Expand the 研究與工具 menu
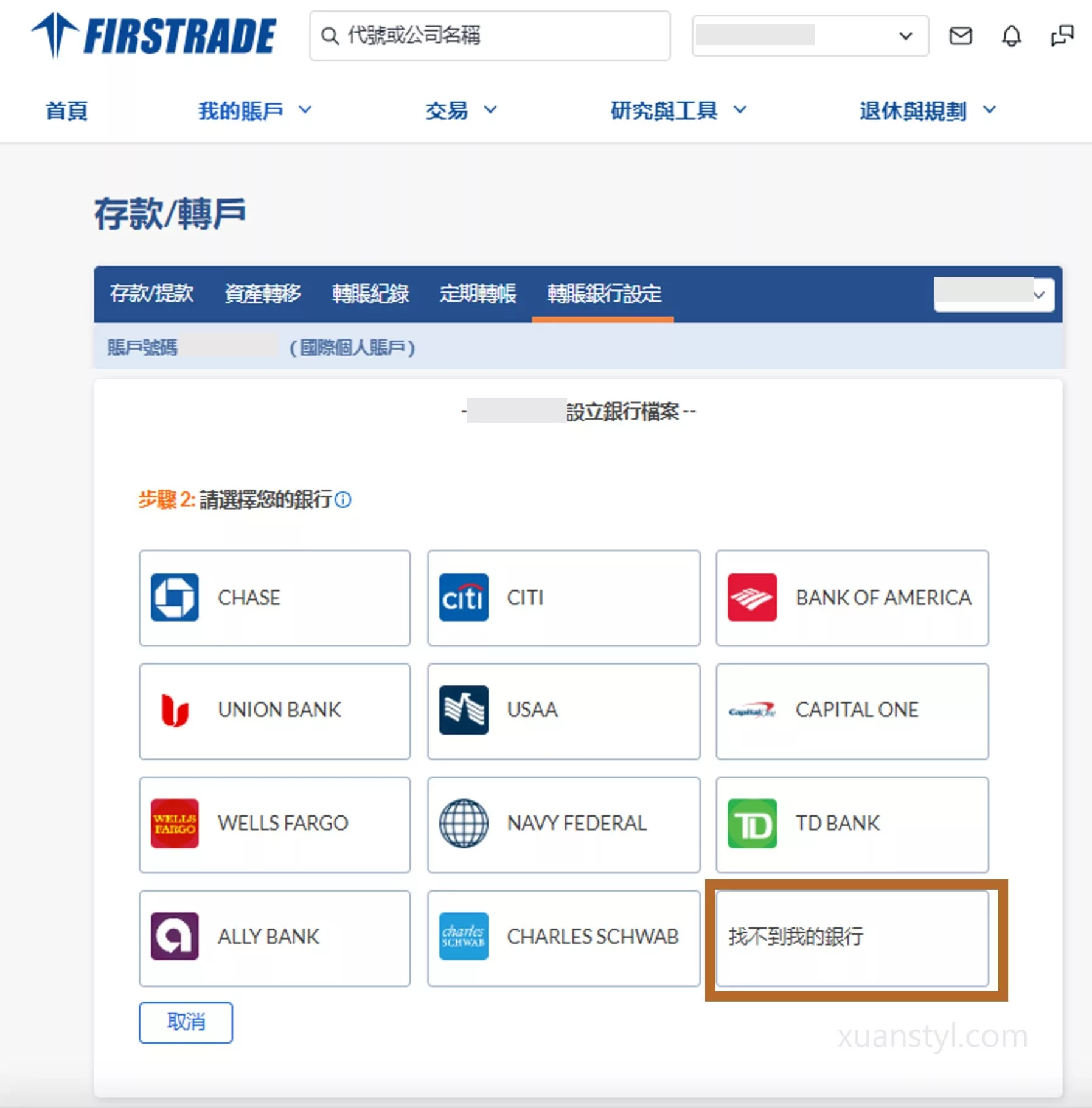This screenshot has width=1092, height=1108. click(678, 111)
